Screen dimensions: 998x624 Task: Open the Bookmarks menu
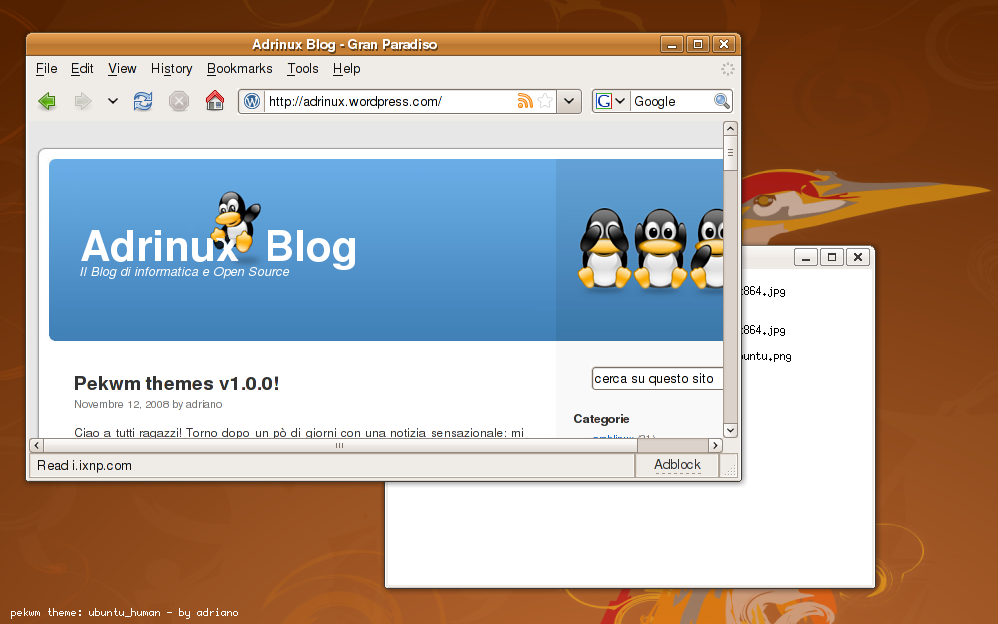239,68
